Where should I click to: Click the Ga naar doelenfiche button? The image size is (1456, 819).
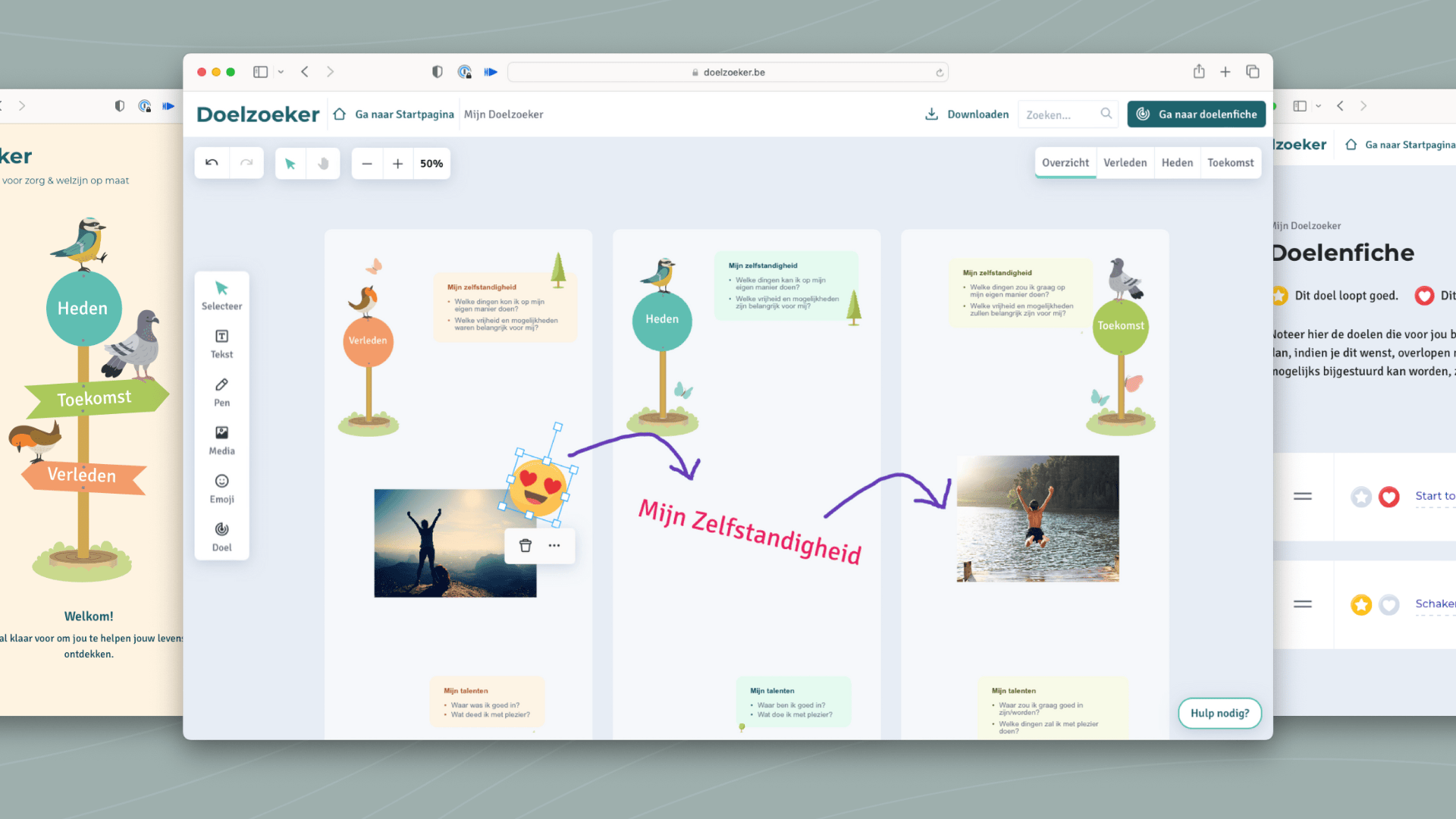[x=1196, y=115]
